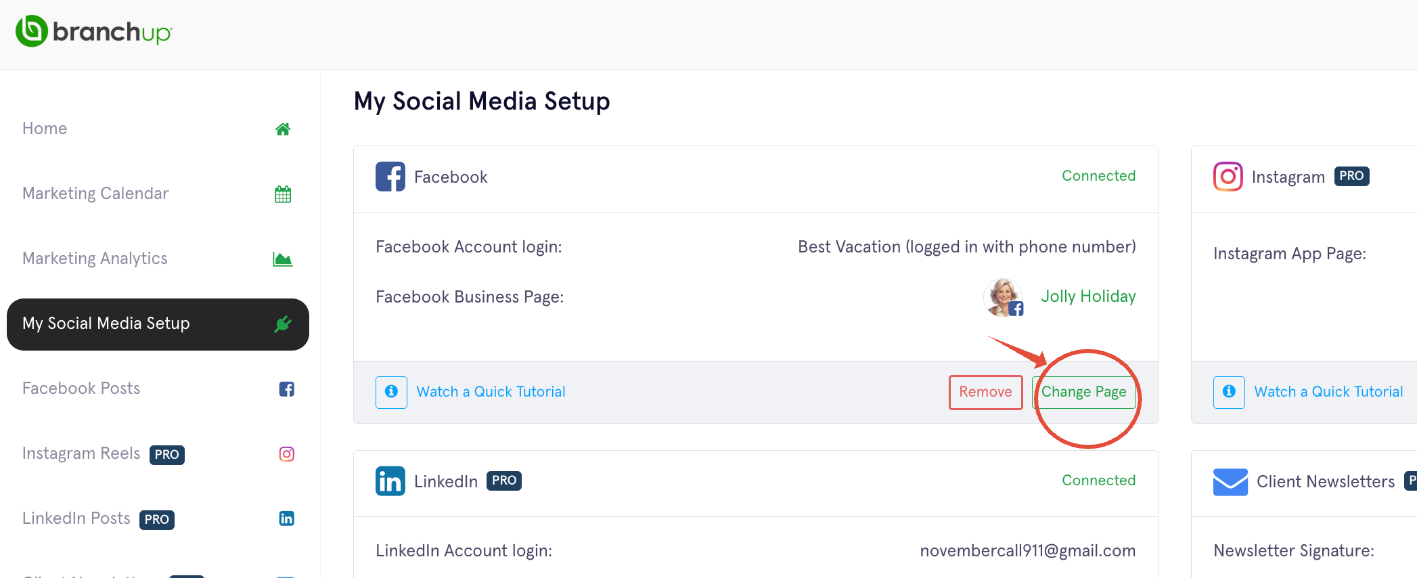The width and height of the screenshot is (1417, 578).
Task: Click the Marketing Calendar calendar icon
Action: coord(283,194)
